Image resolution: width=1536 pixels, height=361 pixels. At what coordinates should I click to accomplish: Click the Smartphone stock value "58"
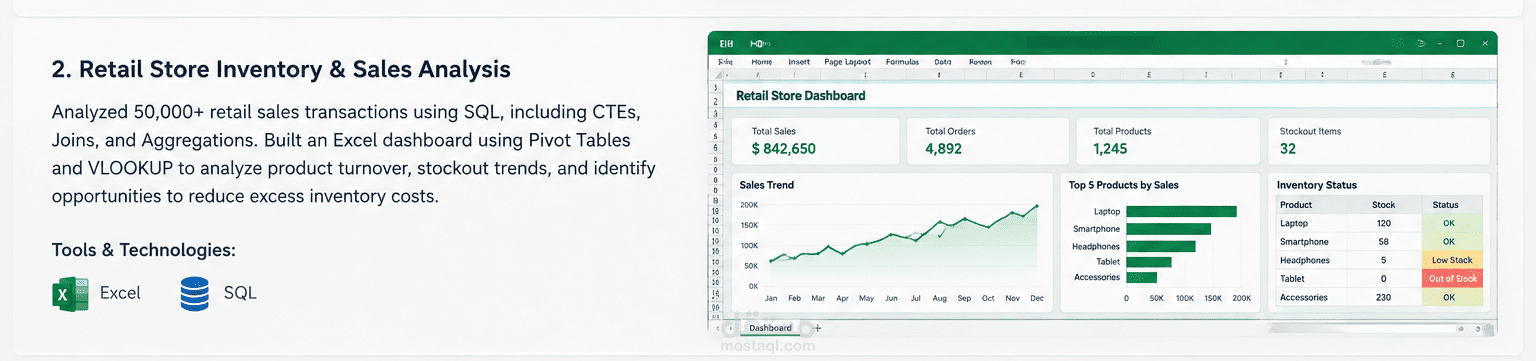click(1383, 241)
